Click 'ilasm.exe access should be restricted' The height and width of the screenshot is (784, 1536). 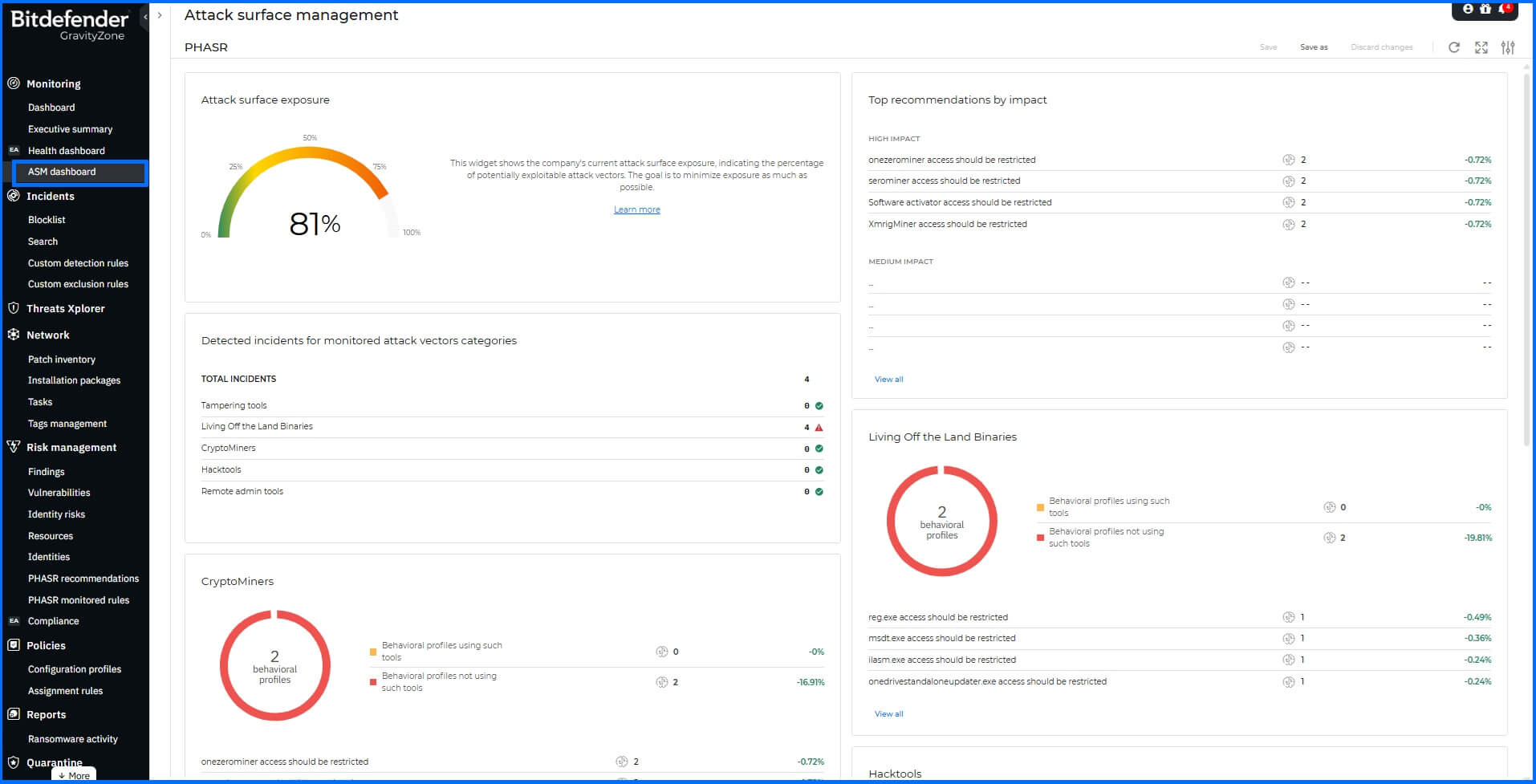942,660
